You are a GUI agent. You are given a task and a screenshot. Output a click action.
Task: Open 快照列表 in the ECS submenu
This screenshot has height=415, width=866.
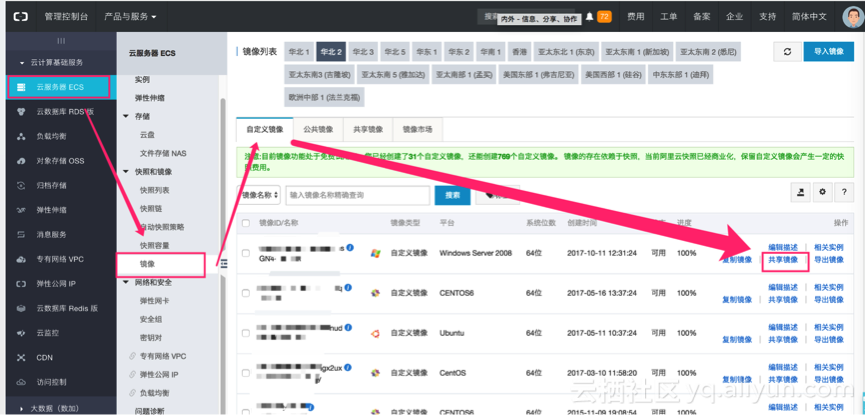point(155,190)
